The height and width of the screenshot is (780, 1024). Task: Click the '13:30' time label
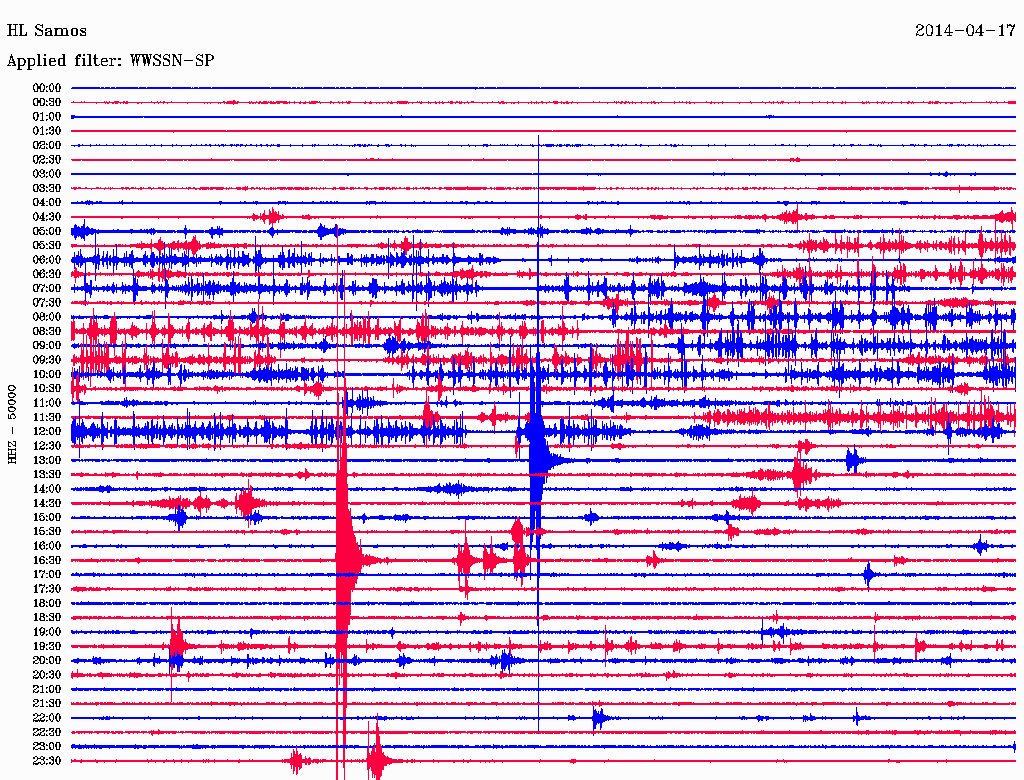(x=47, y=474)
